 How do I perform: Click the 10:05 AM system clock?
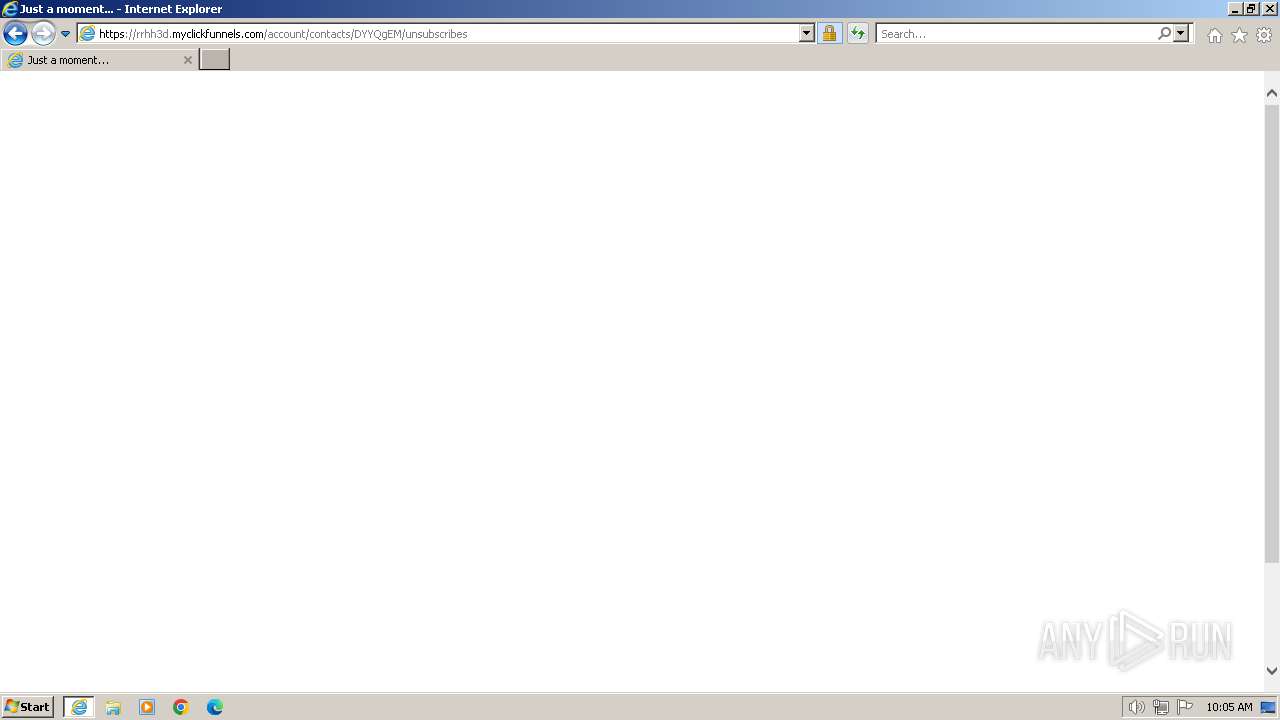[x=1229, y=707]
